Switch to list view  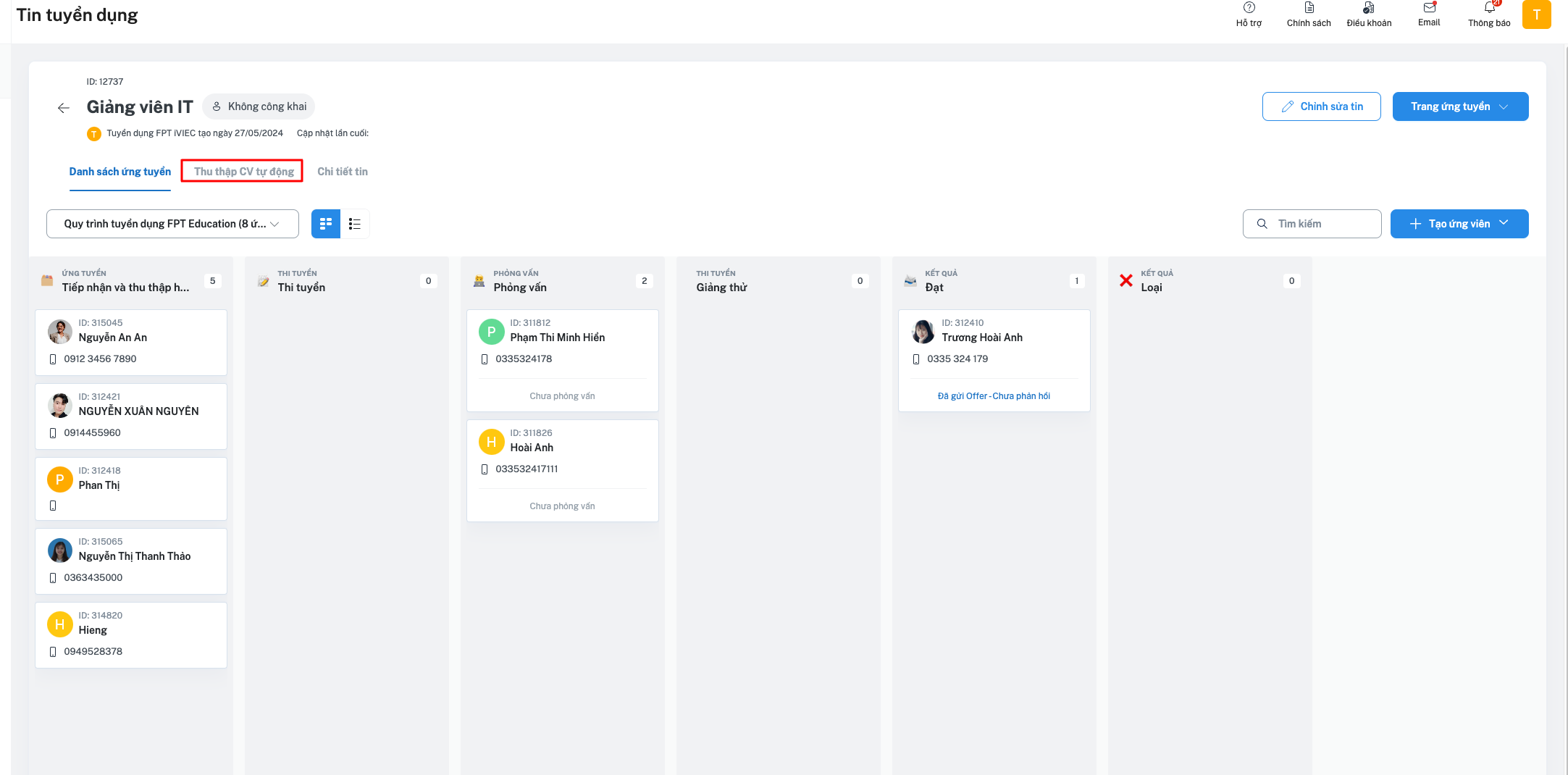point(355,224)
